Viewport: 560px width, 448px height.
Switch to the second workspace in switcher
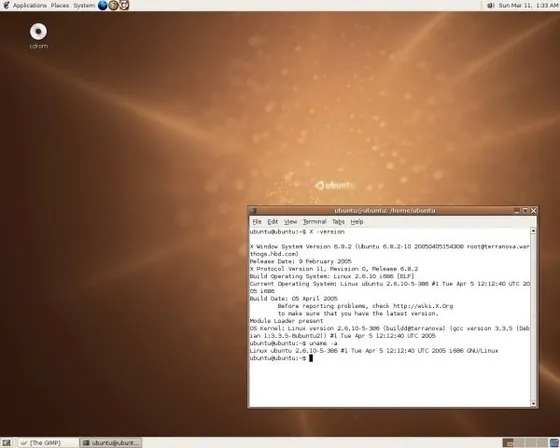click(x=519, y=443)
